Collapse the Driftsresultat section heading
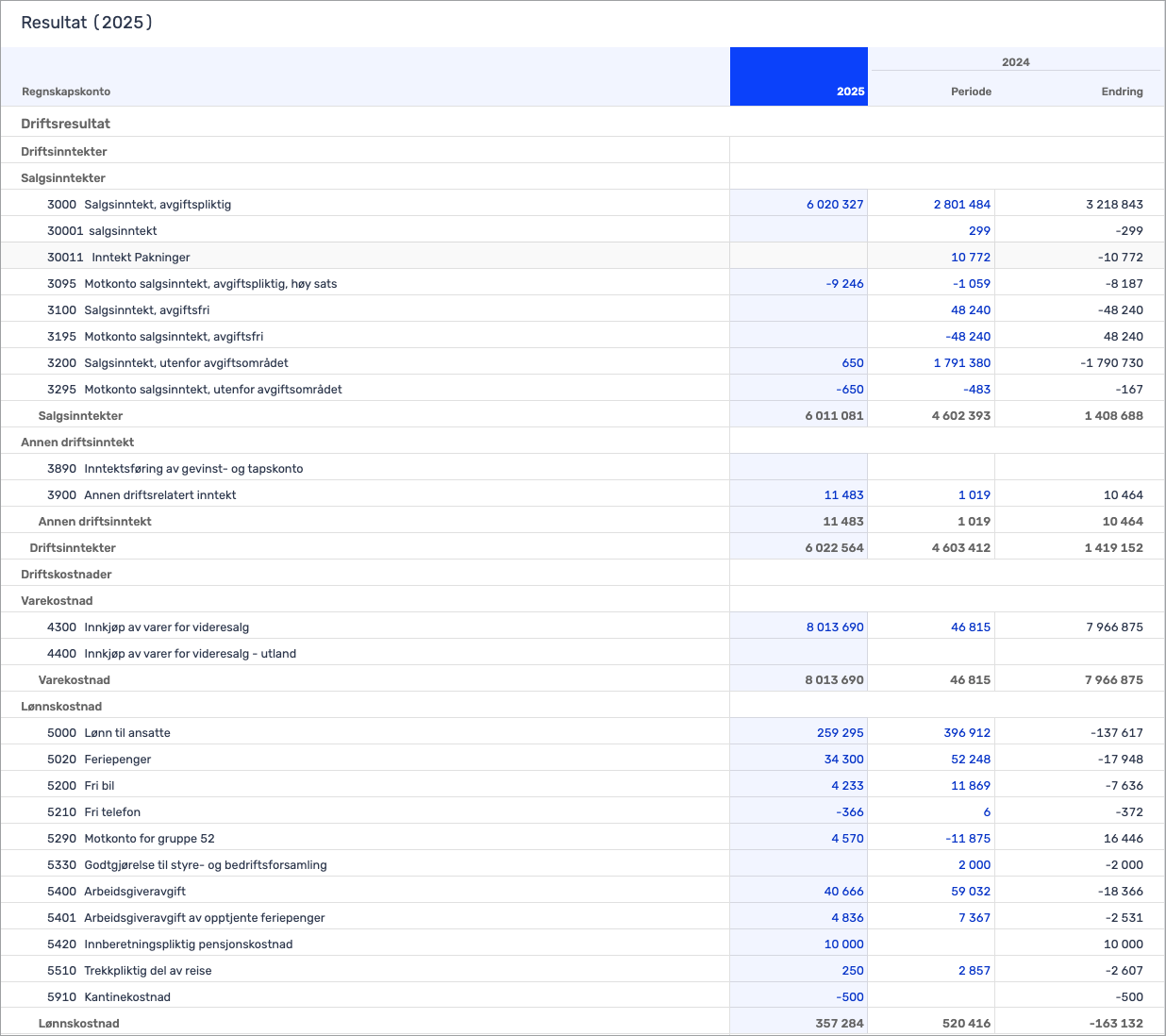 (x=66, y=124)
